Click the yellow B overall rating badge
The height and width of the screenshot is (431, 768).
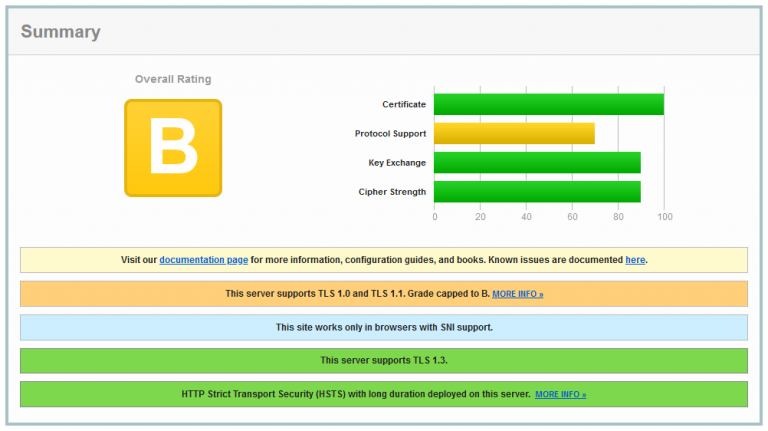click(173, 148)
